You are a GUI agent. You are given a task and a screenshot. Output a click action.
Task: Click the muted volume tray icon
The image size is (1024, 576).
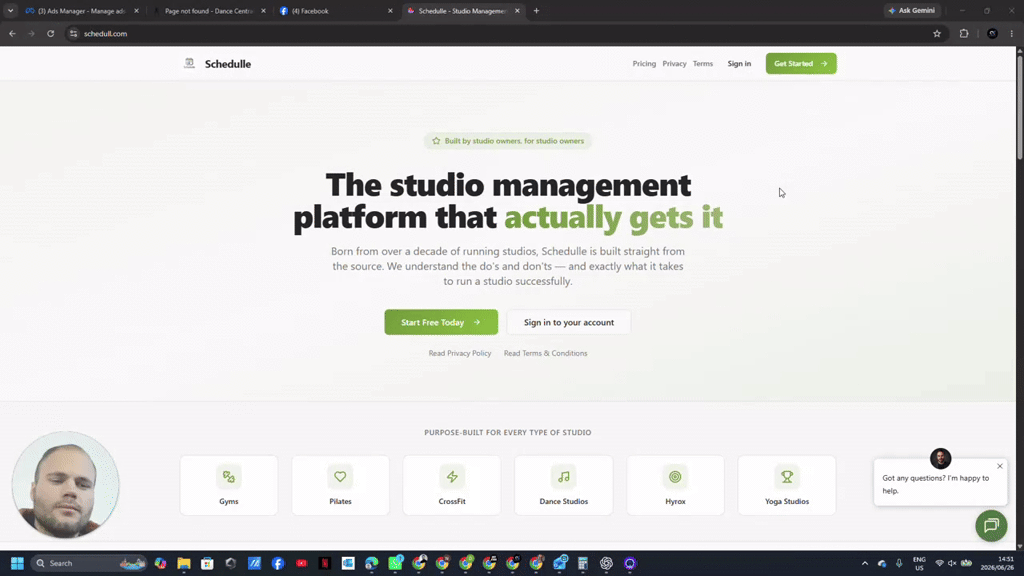[952, 563]
